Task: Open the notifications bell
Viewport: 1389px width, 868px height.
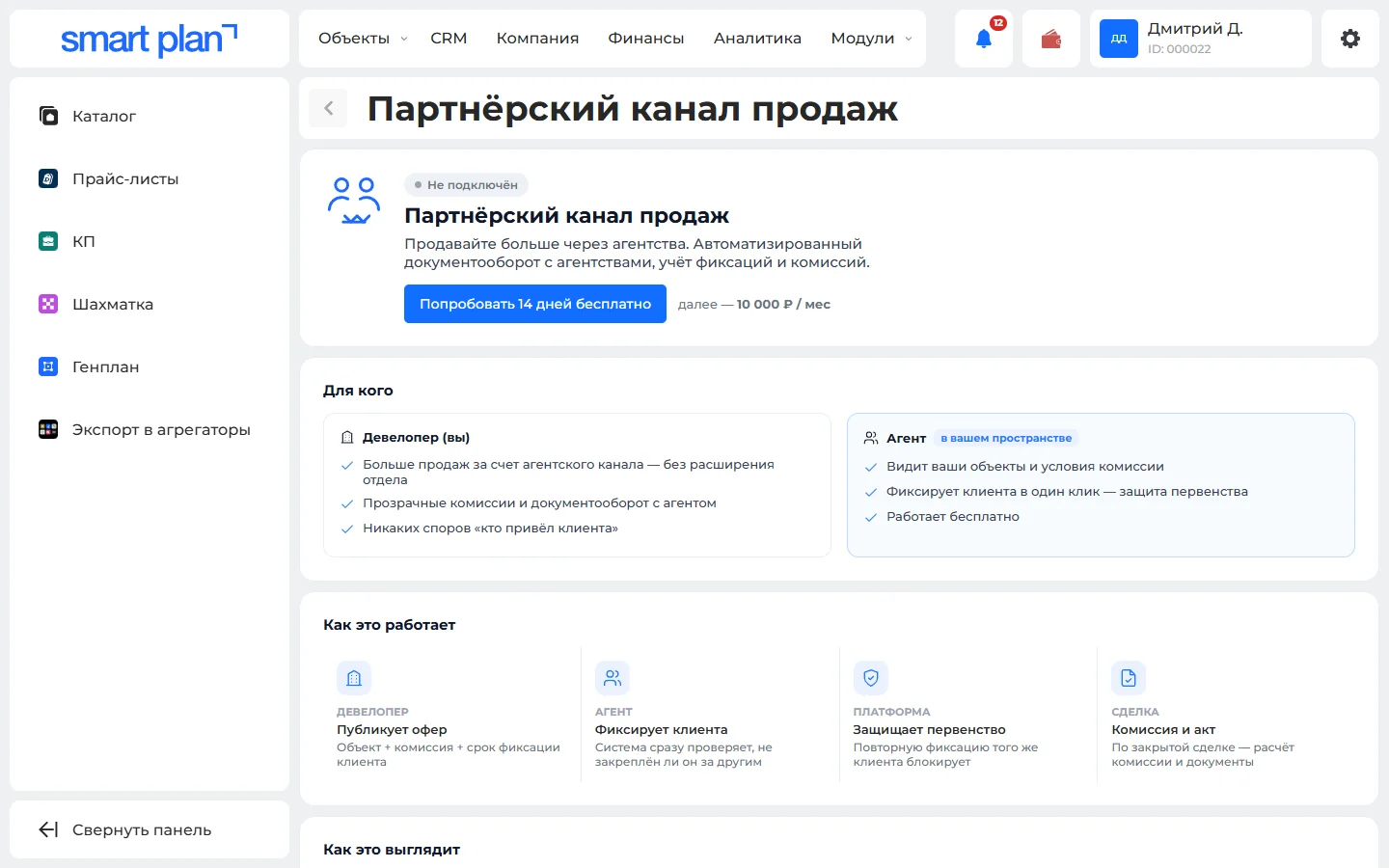Action: (983, 39)
